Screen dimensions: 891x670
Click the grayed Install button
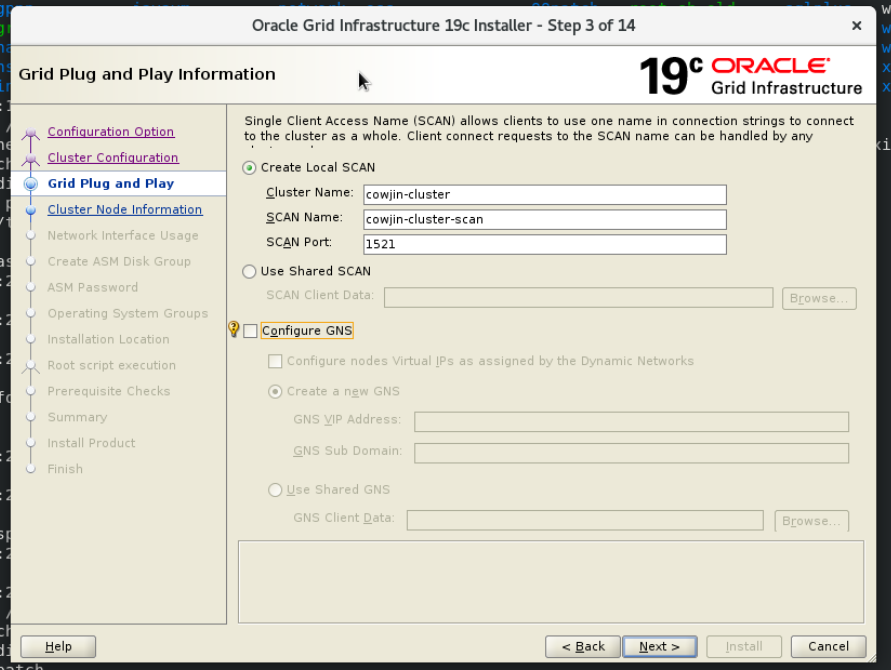click(744, 647)
